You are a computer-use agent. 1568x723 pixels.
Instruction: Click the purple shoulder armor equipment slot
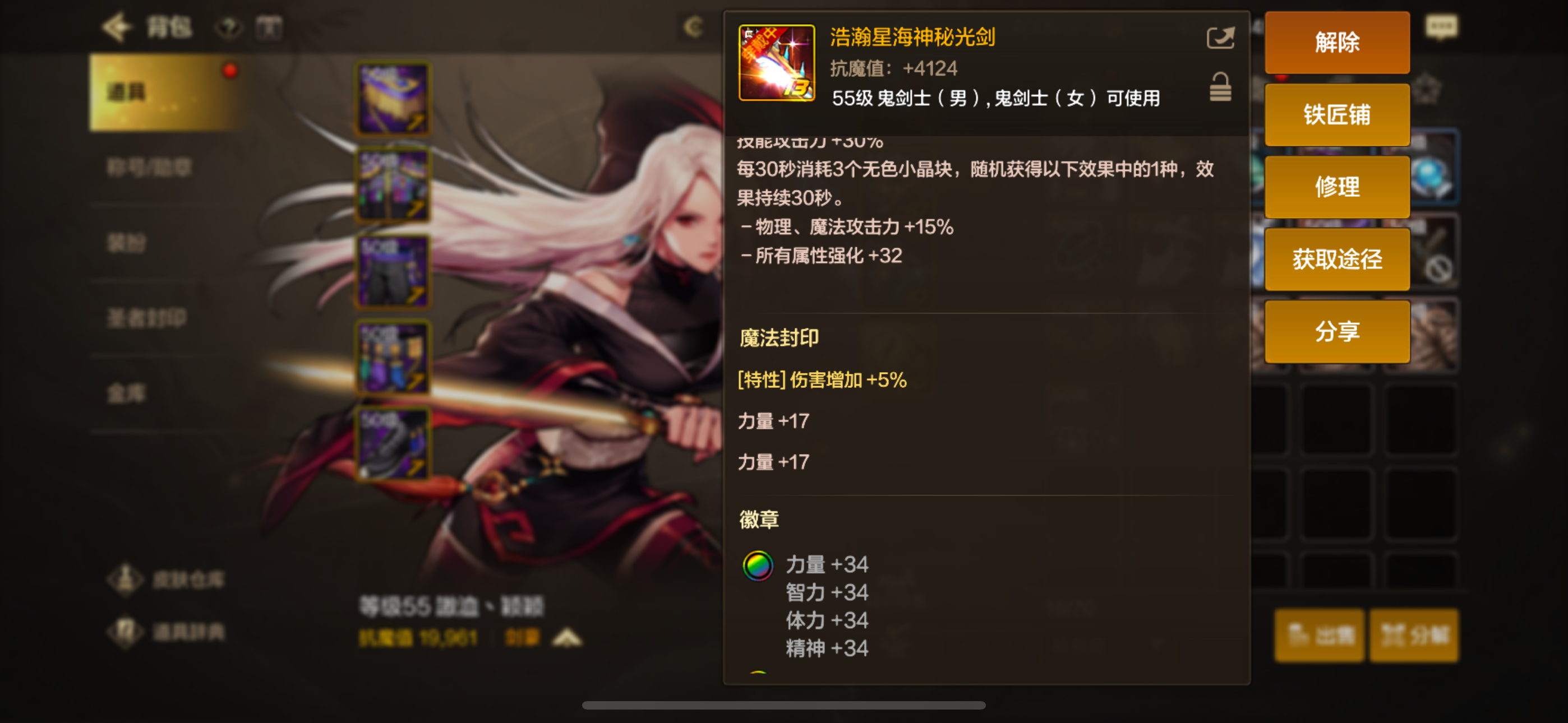[393, 99]
